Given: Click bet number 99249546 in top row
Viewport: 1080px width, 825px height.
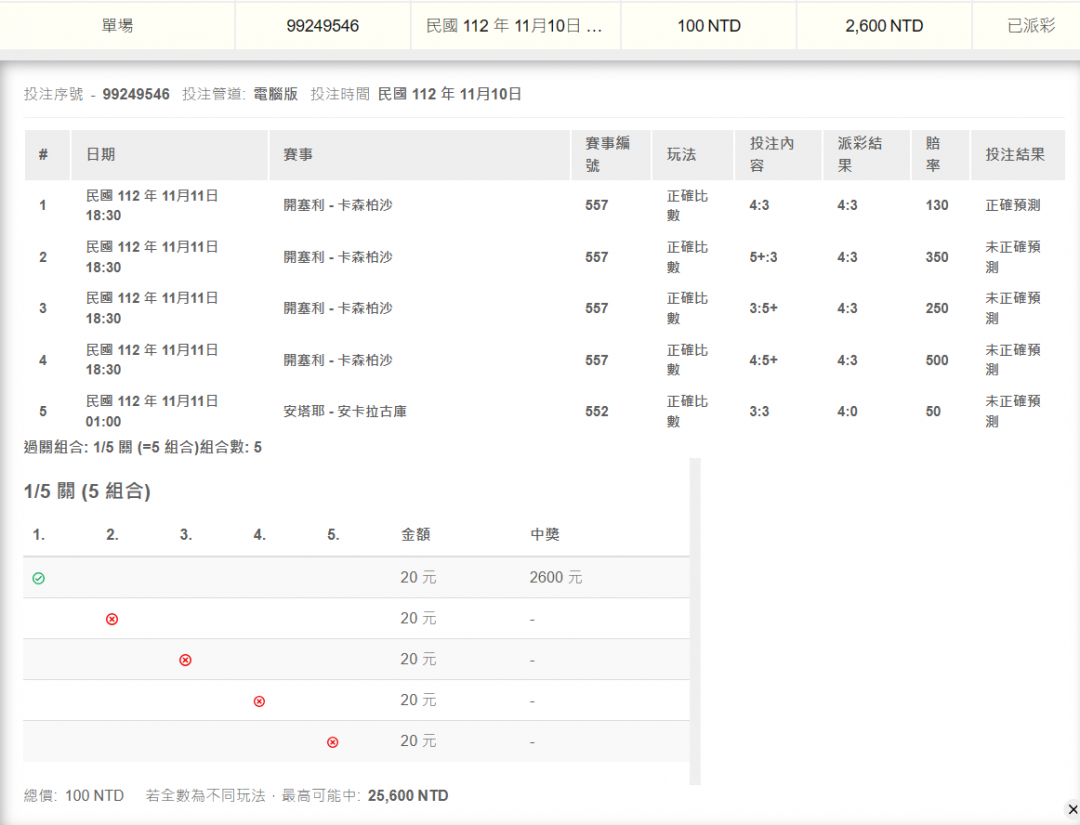Looking at the screenshot, I should [x=323, y=26].
